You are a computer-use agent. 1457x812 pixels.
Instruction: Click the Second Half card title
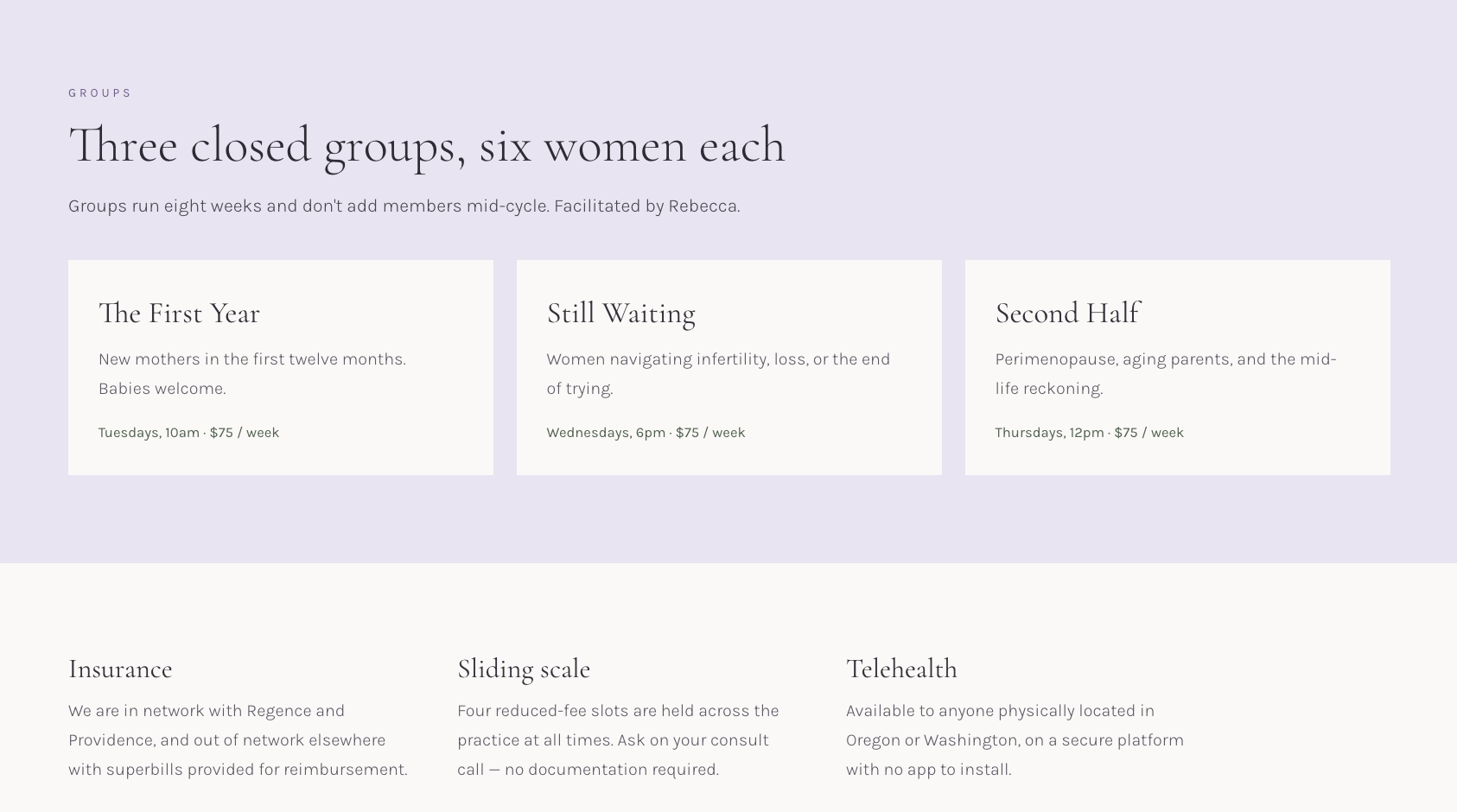(1067, 313)
